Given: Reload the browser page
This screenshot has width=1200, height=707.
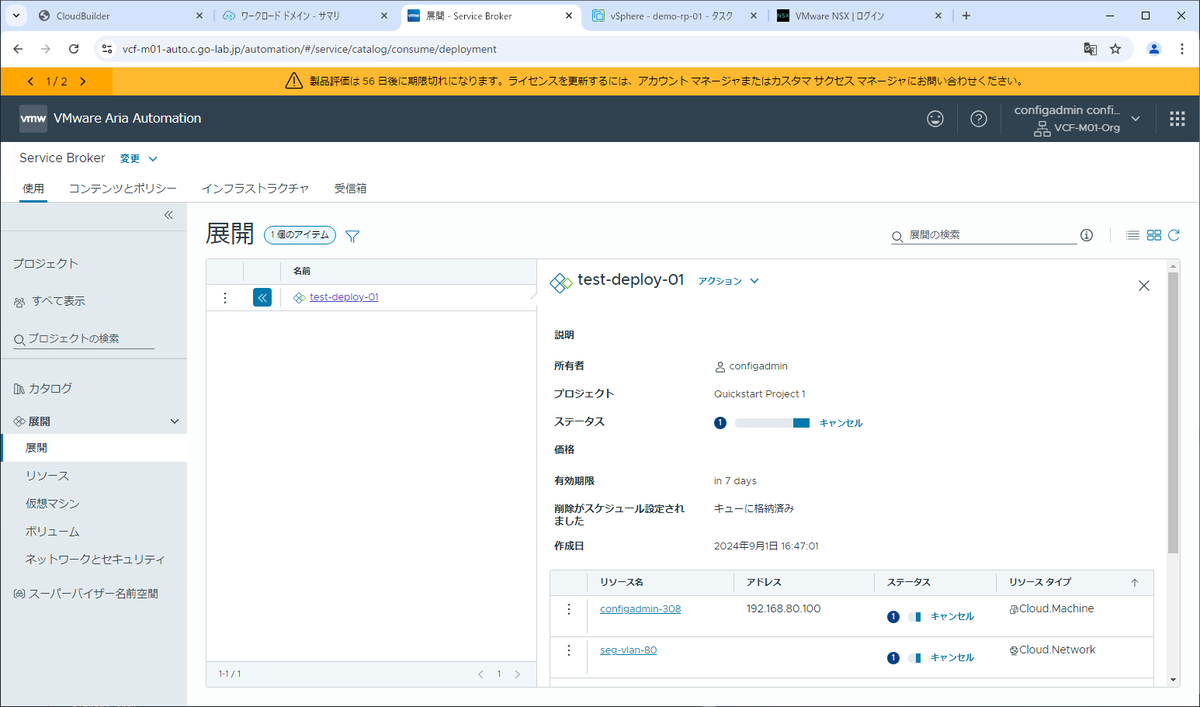Looking at the screenshot, I should [73, 48].
